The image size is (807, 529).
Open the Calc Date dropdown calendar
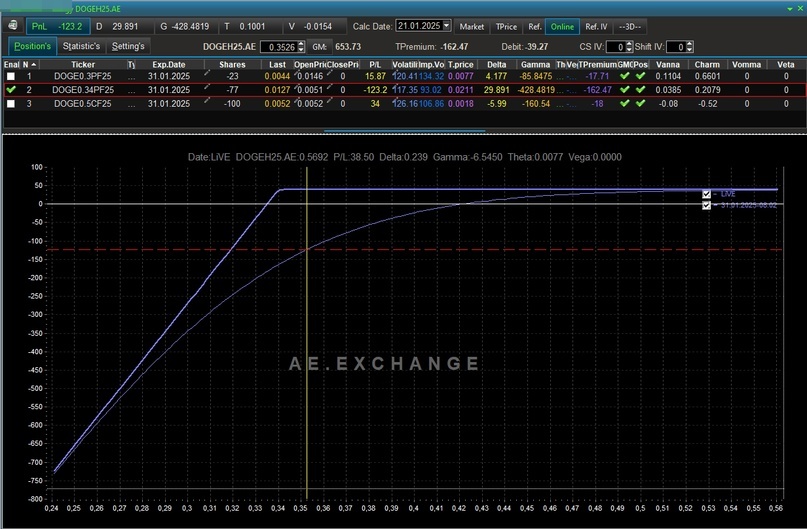(x=446, y=25)
